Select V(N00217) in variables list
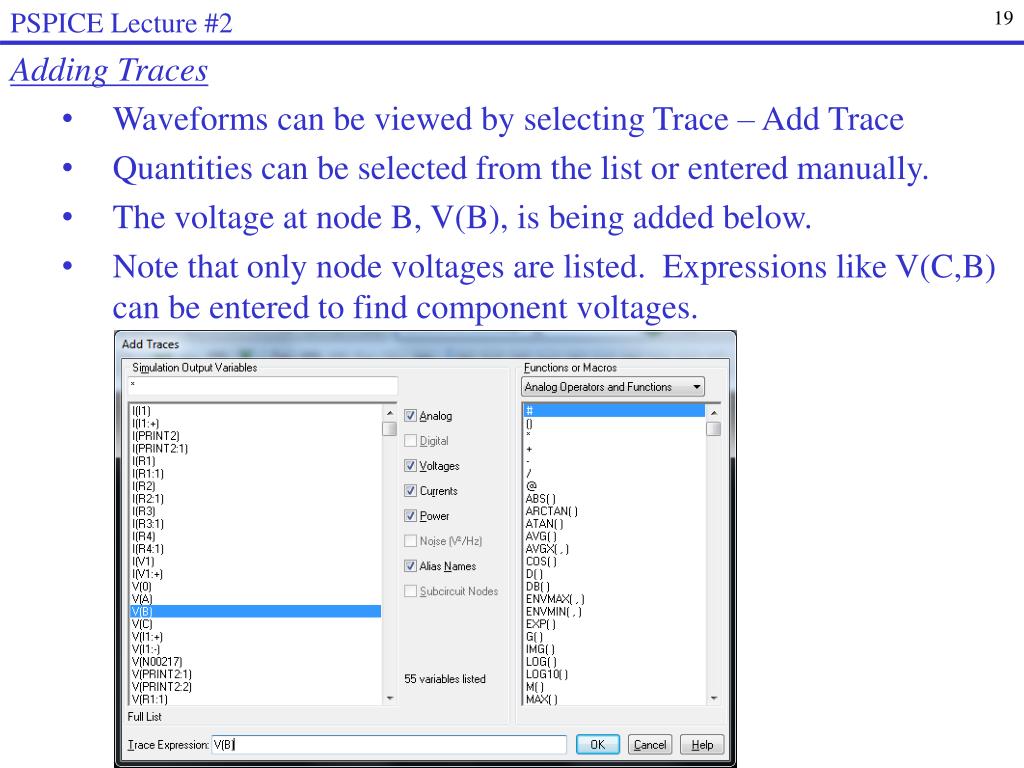1024x768 pixels. pyautogui.click(x=157, y=662)
